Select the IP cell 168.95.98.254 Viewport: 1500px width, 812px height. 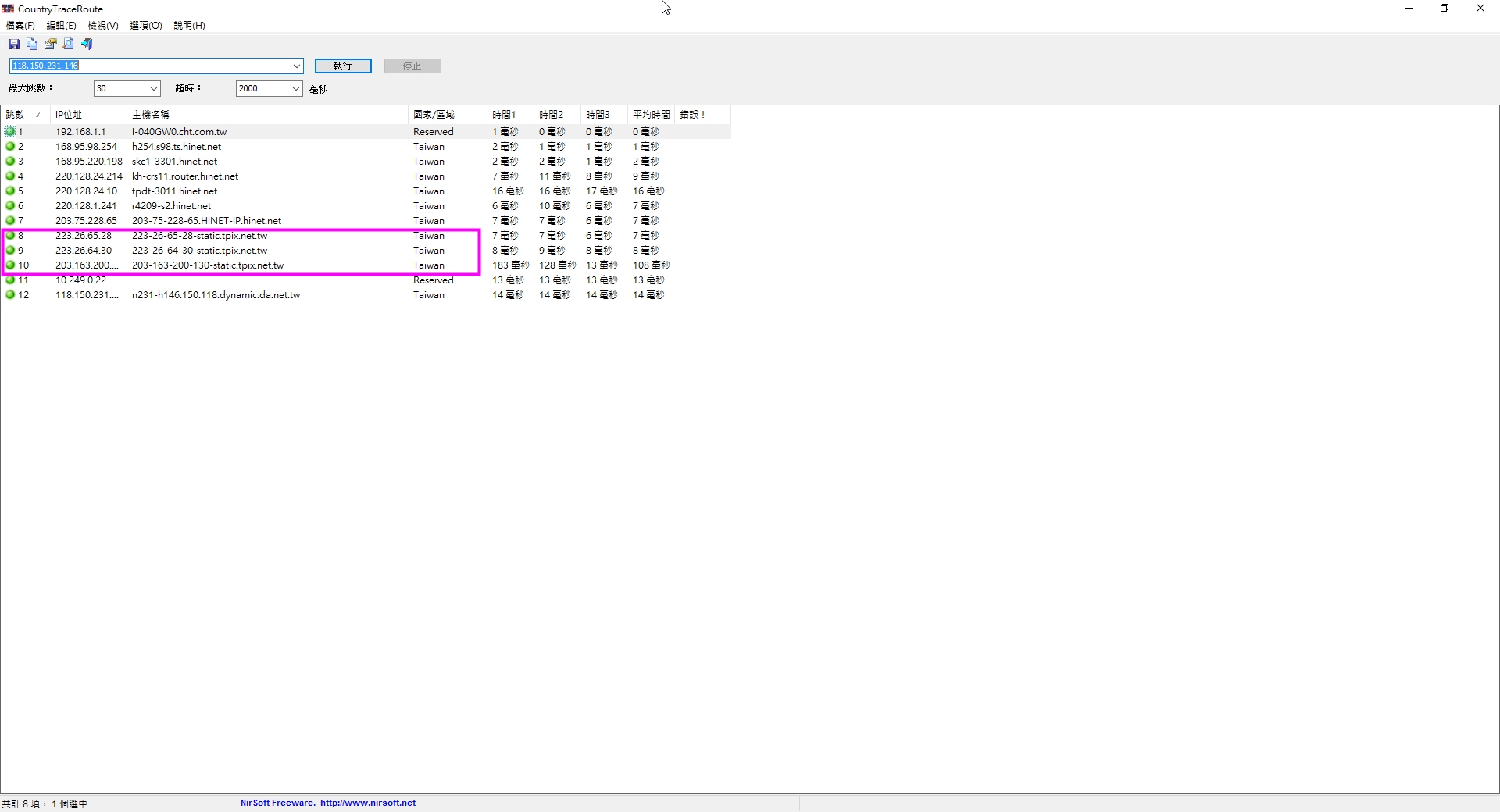(86, 147)
